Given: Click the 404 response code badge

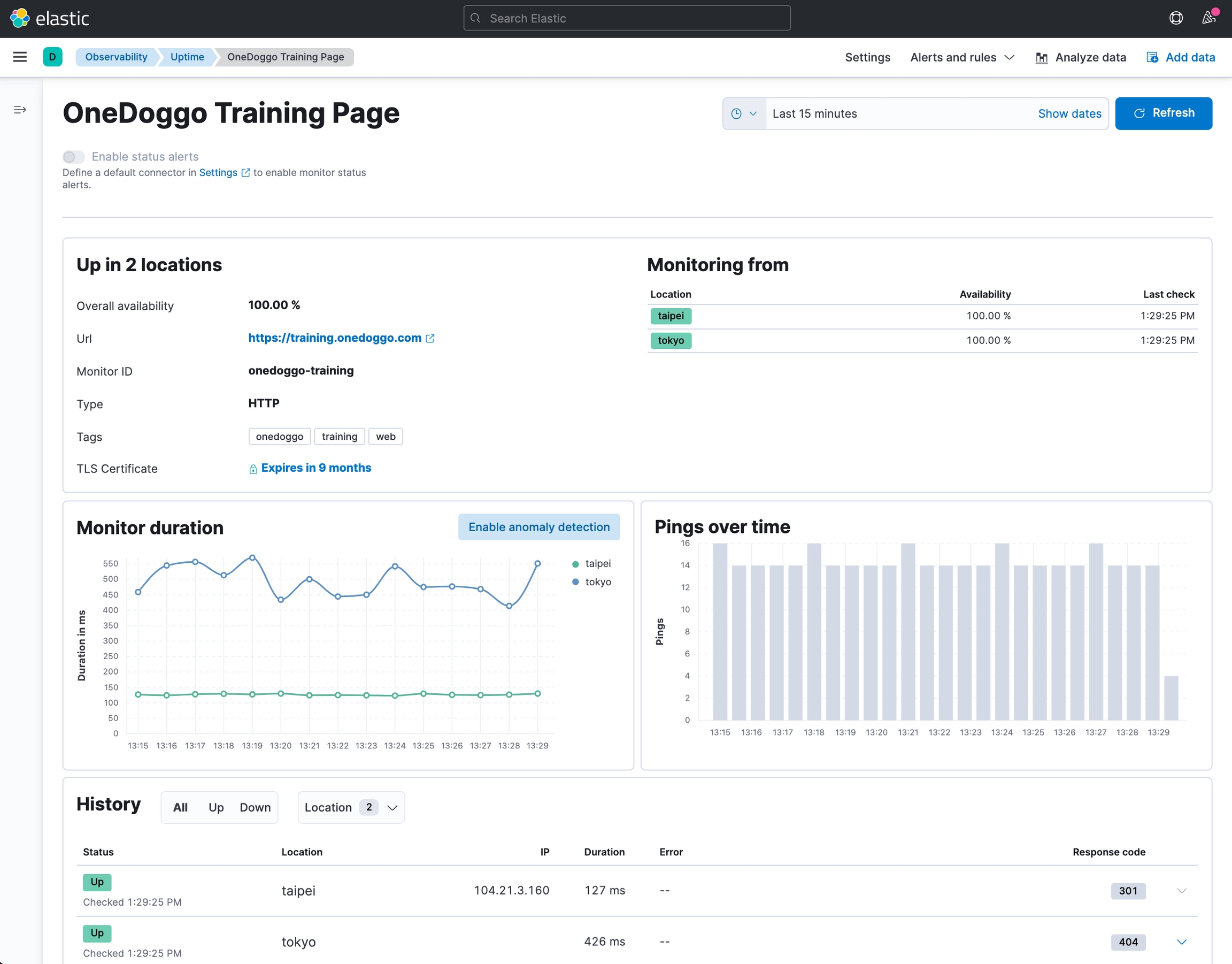Looking at the screenshot, I should (1128, 942).
